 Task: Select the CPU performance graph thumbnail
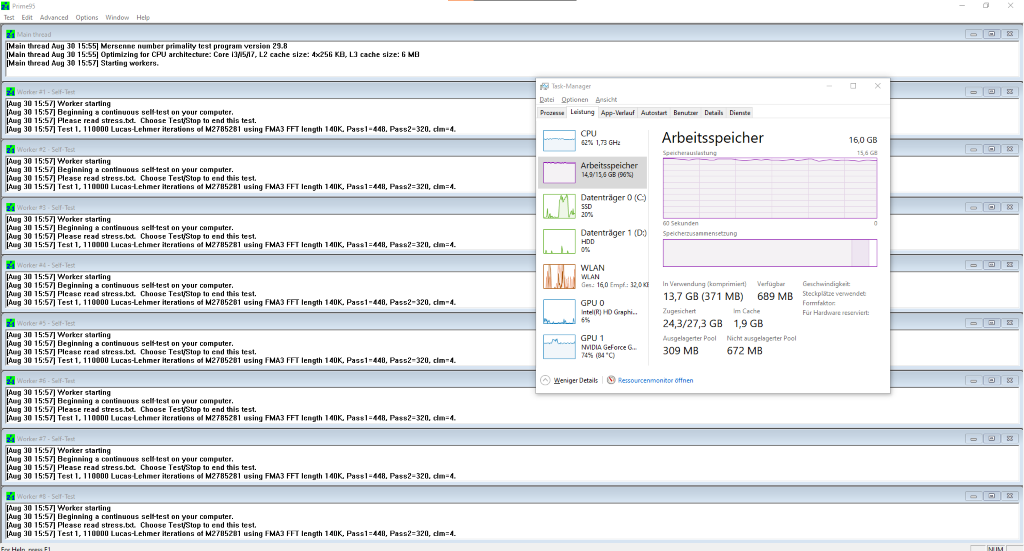pos(559,140)
